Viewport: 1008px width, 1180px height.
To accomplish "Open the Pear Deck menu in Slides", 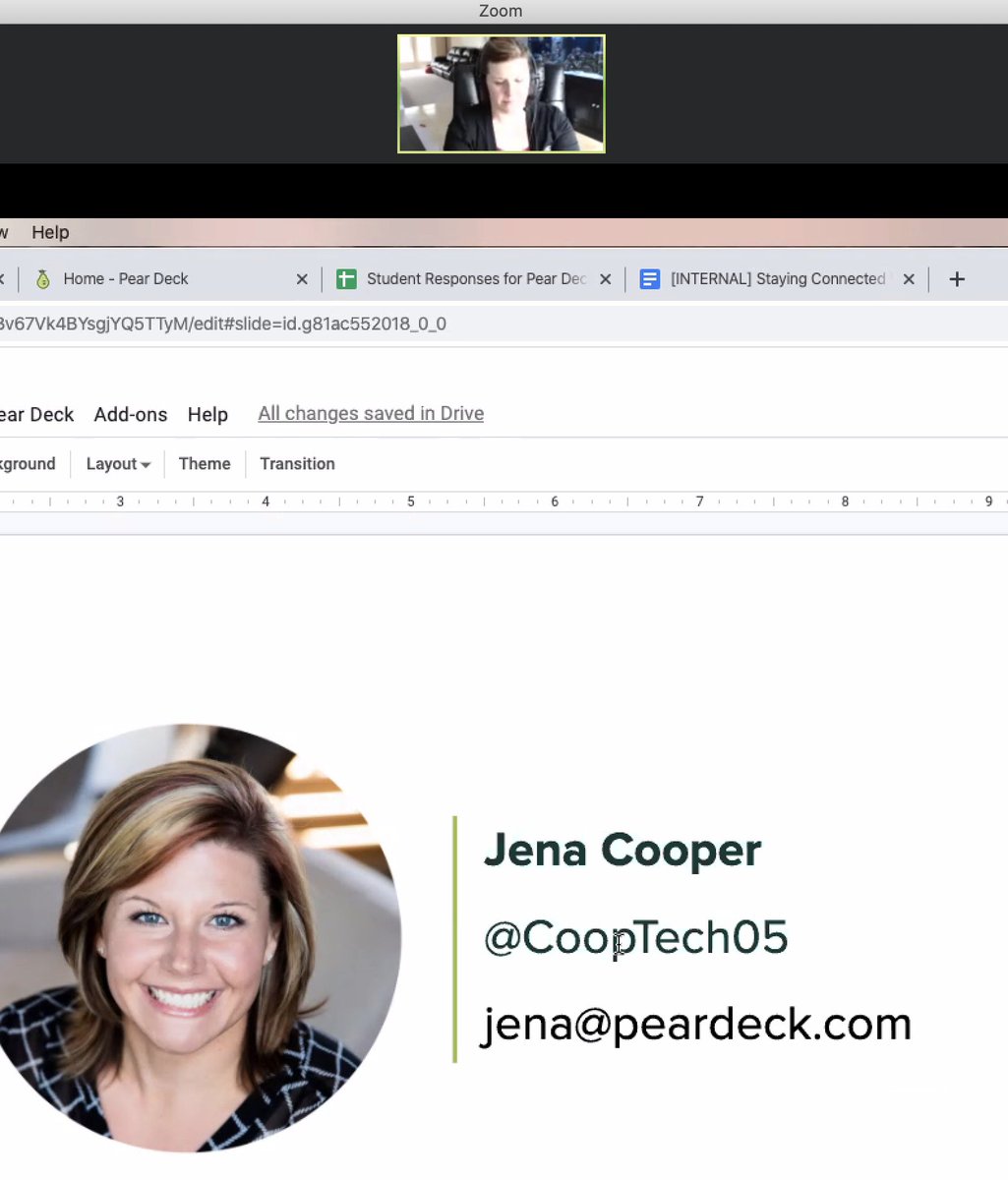I will pos(36,414).
